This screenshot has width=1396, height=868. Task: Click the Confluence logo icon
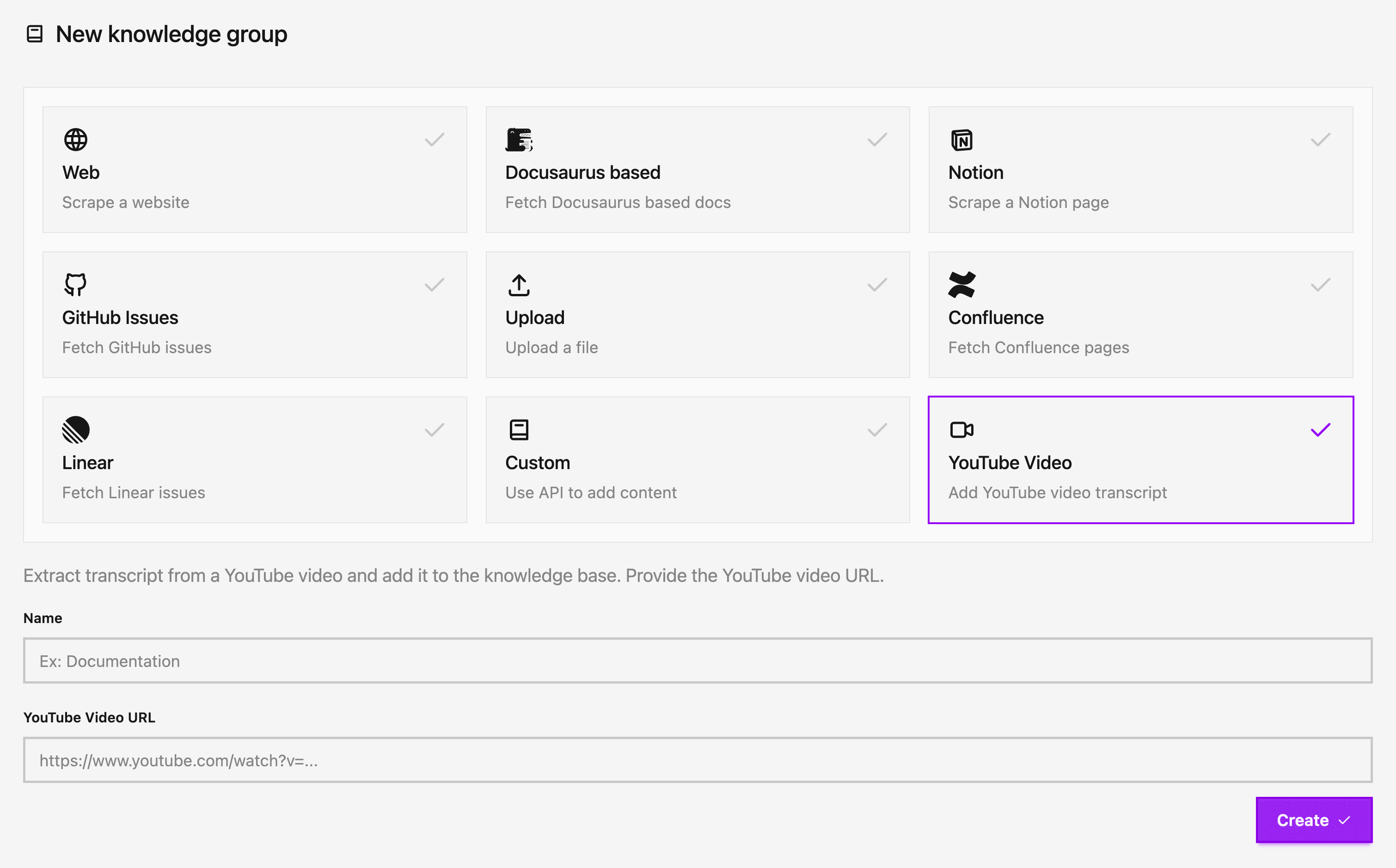pos(961,285)
